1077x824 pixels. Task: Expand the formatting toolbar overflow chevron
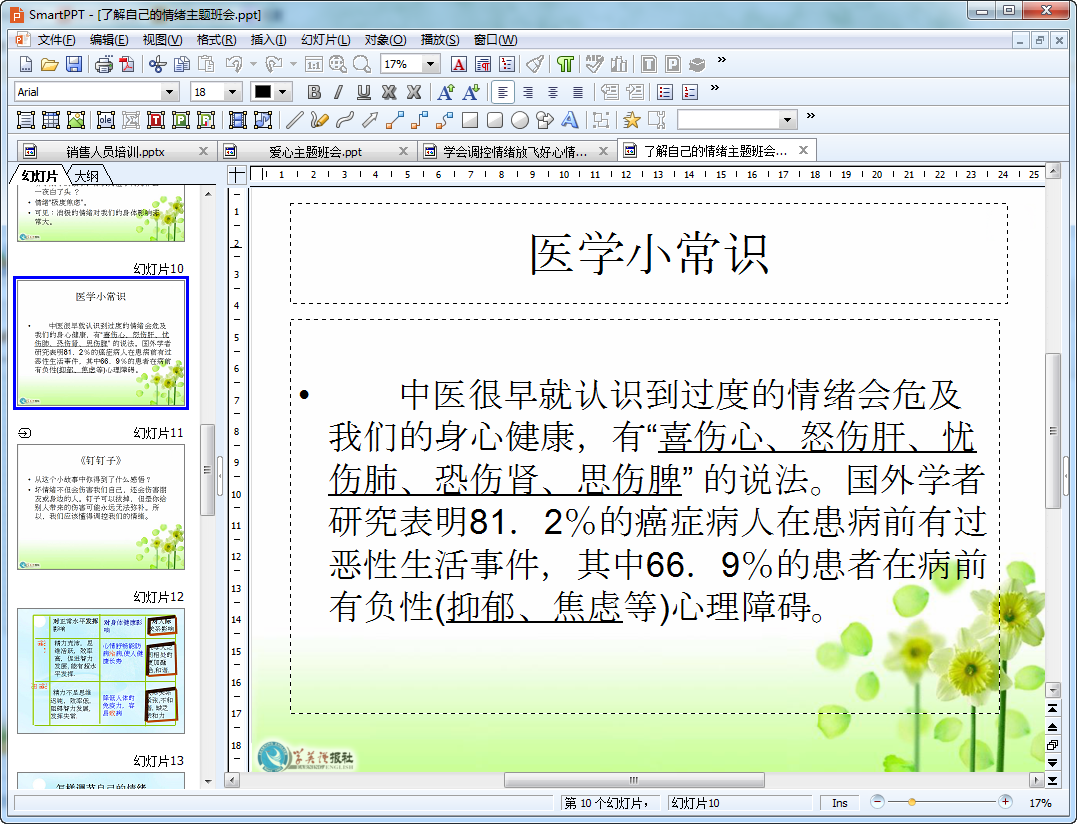[714, 88]
